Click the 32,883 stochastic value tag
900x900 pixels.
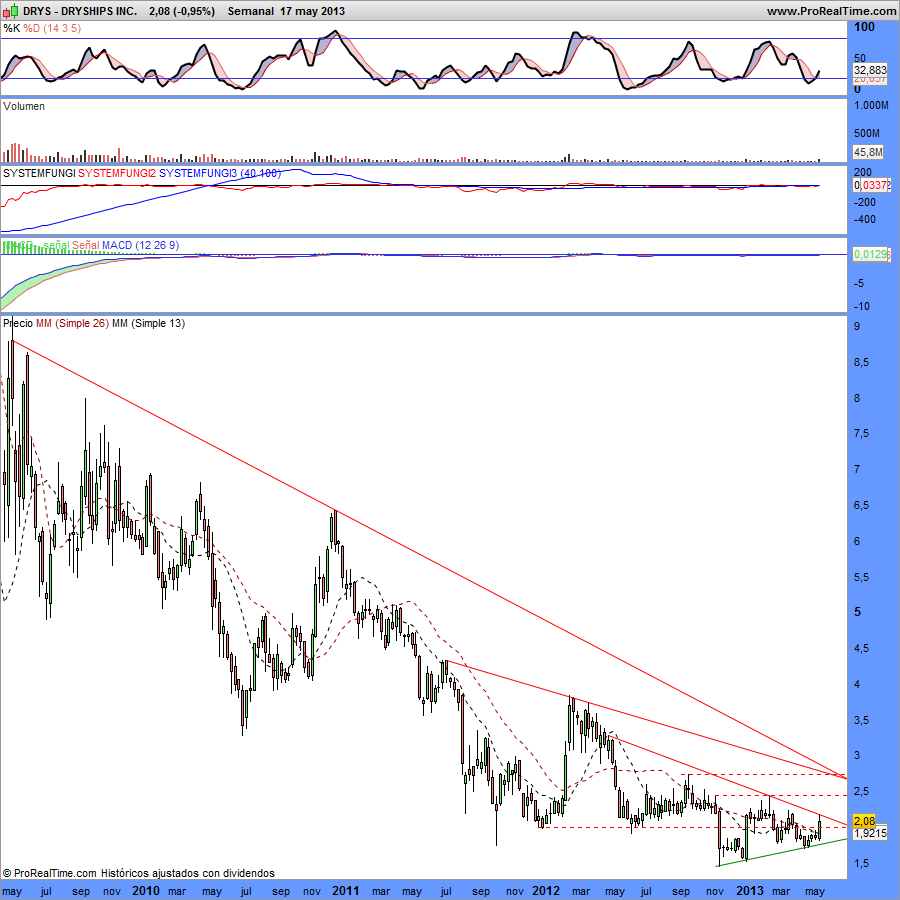(x=871, y=69)
